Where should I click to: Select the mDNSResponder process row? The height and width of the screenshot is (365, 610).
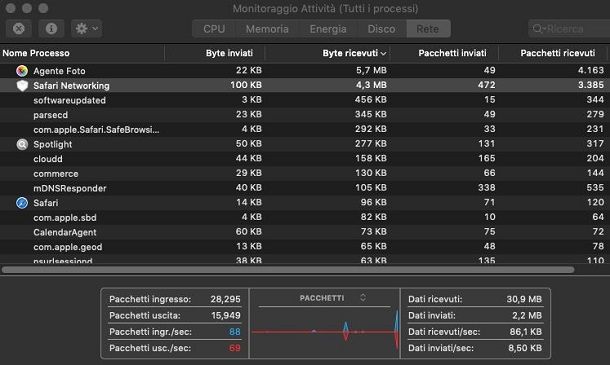coord(305,188)
